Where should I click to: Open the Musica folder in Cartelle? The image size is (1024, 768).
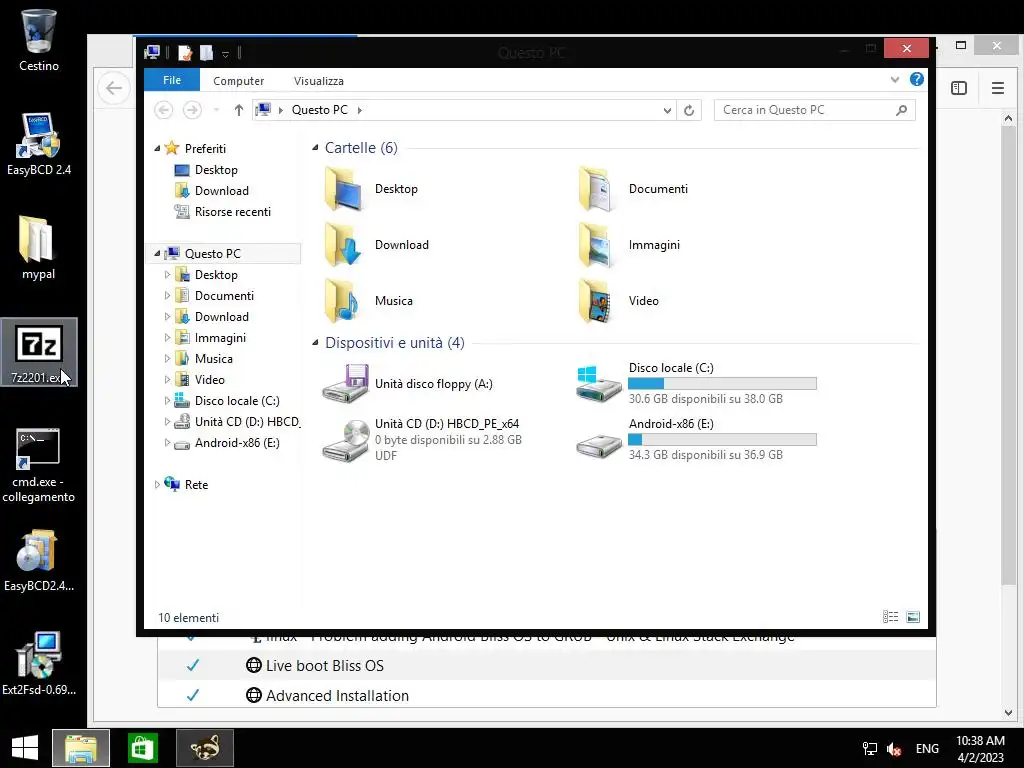point(369,301)
